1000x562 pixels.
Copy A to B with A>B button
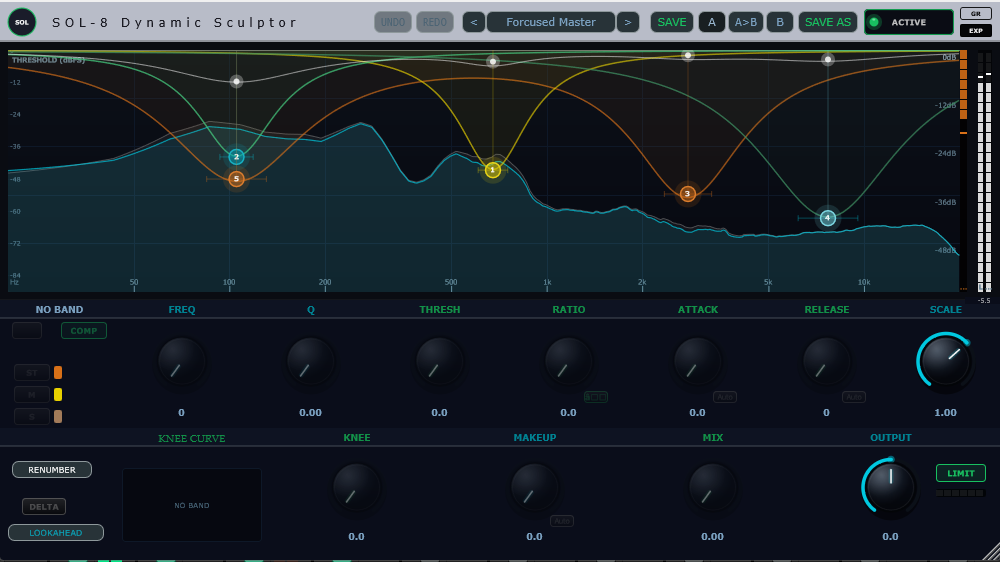point(746,22)
